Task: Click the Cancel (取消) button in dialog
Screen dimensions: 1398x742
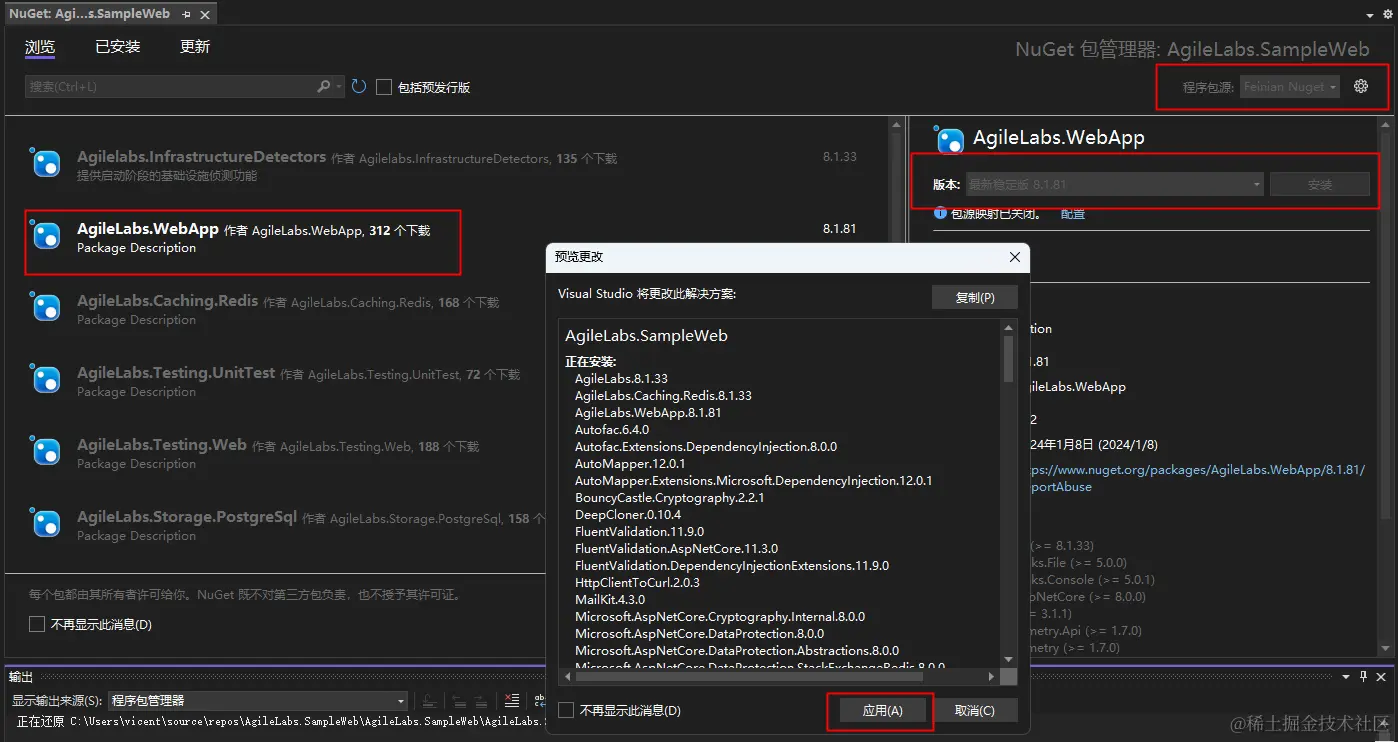Action: 974,711
